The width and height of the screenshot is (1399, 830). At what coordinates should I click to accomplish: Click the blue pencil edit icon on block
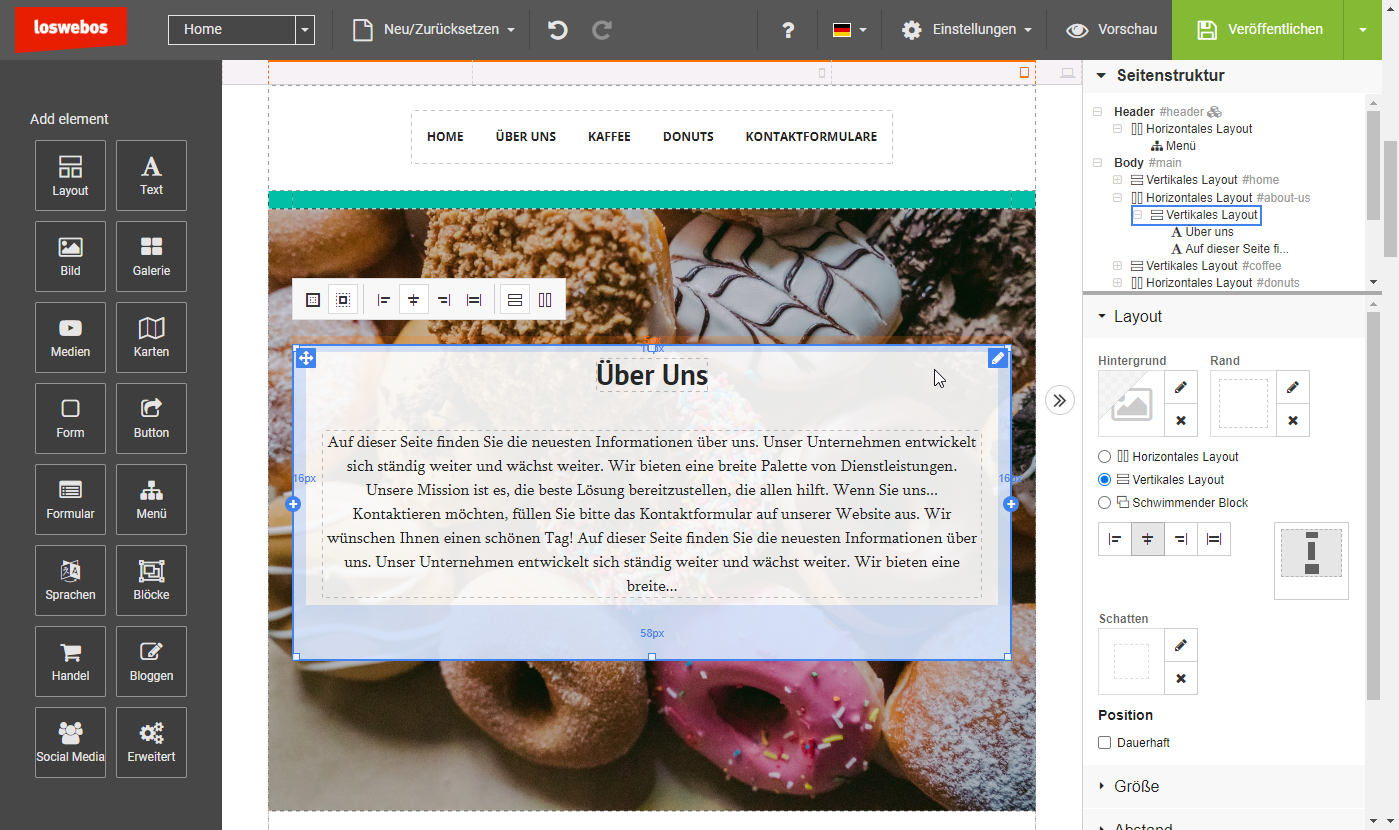point(997,358)
